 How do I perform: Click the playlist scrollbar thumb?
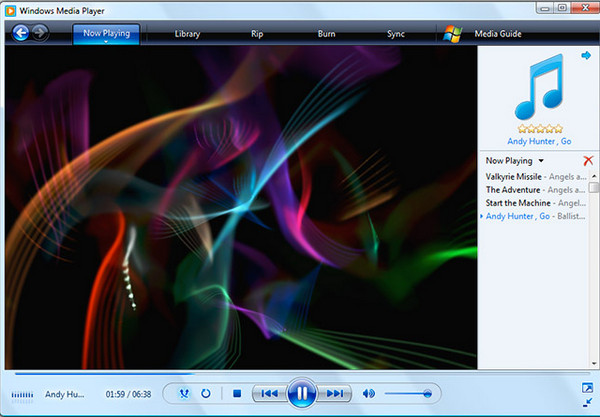tap(594, 187)
